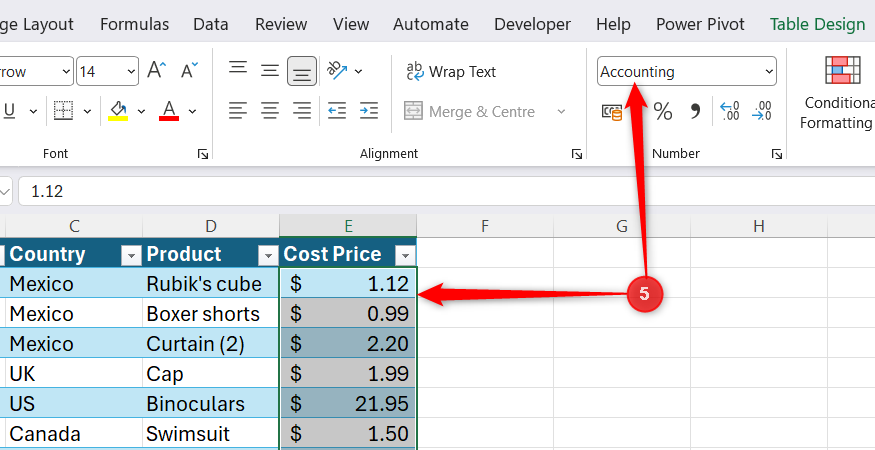The width and height of the screenshot is (875, 450).
Task: Switch to the View tab
Action: point(351,25)
